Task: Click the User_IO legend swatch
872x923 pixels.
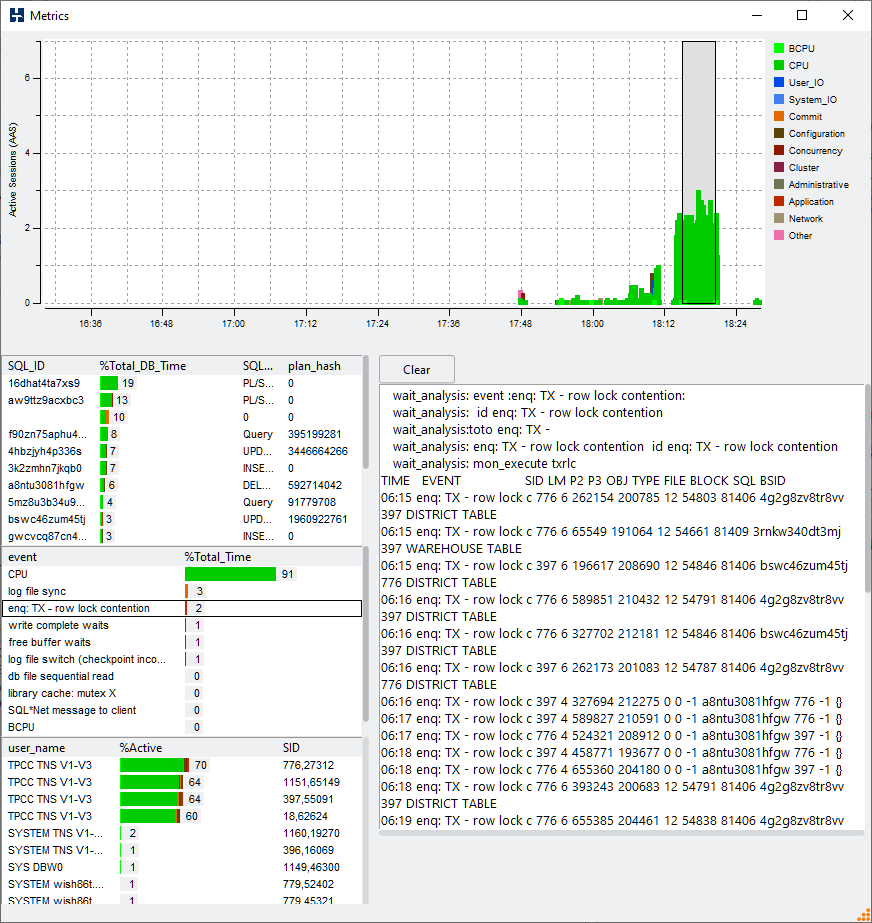Action: click(x=778, y=82)
